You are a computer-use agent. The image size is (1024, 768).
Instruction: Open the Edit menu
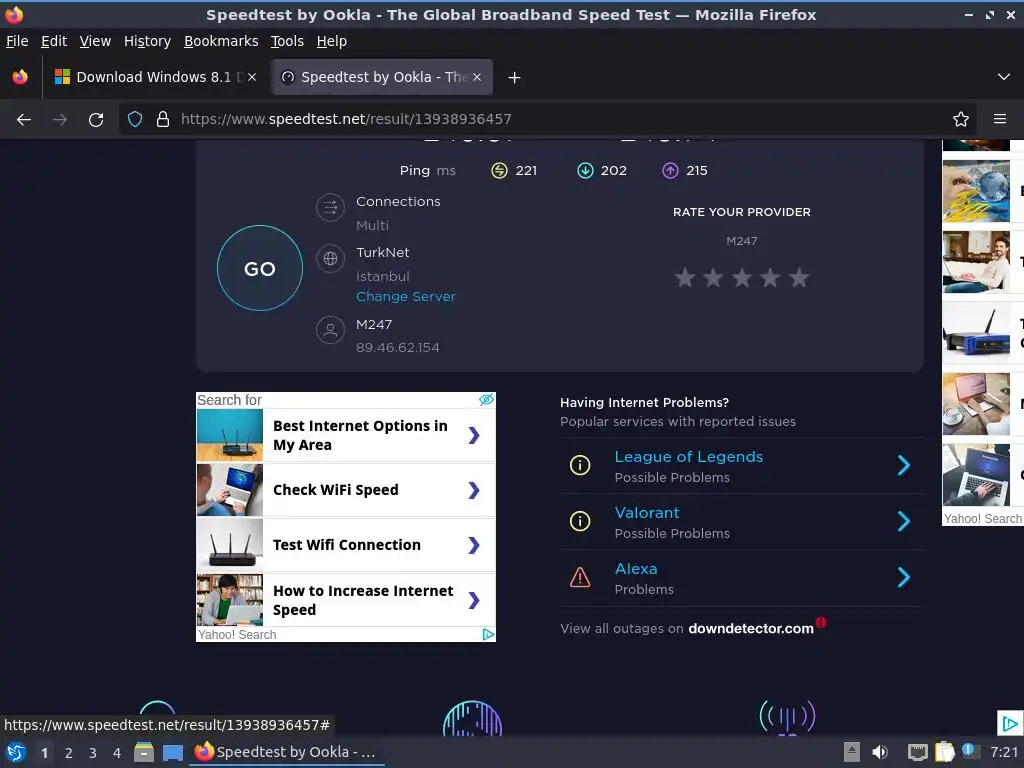[54, 41]
